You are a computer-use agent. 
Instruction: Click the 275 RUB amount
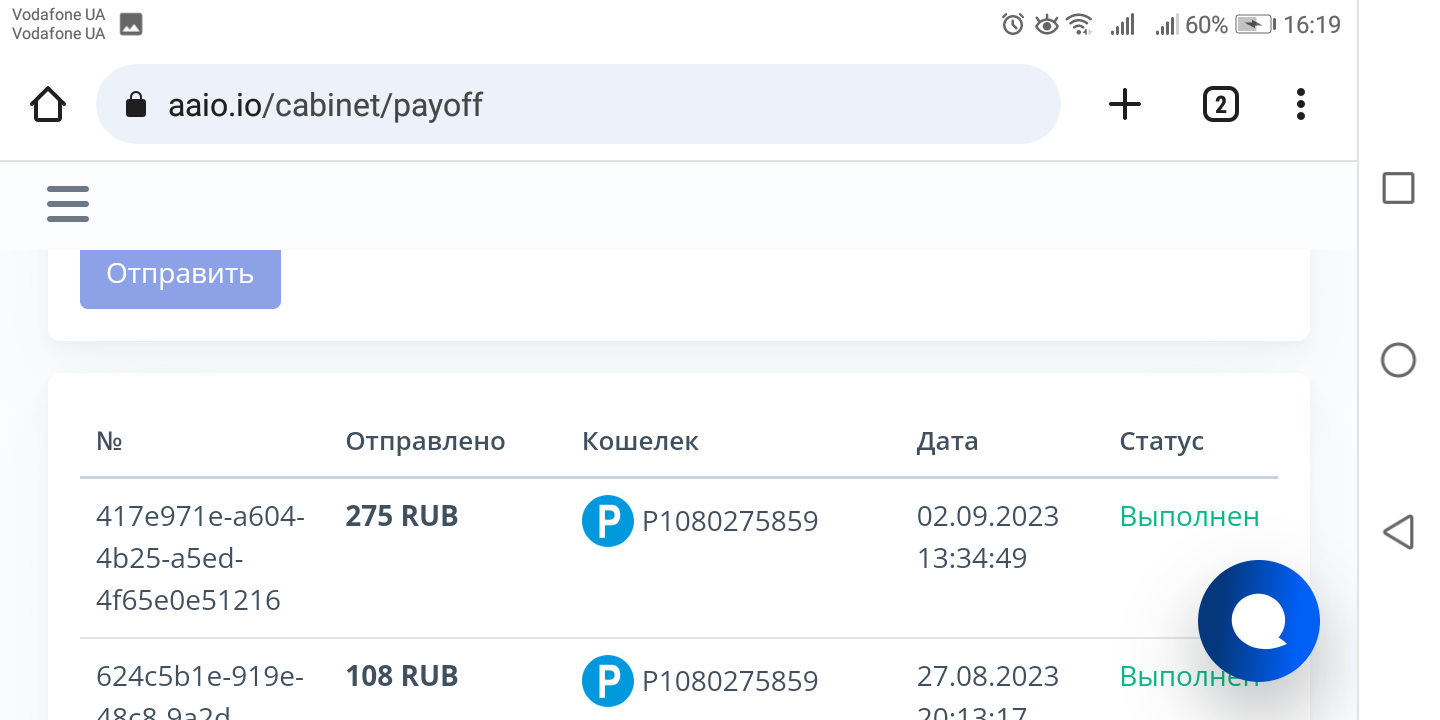[x=402, y=516]
